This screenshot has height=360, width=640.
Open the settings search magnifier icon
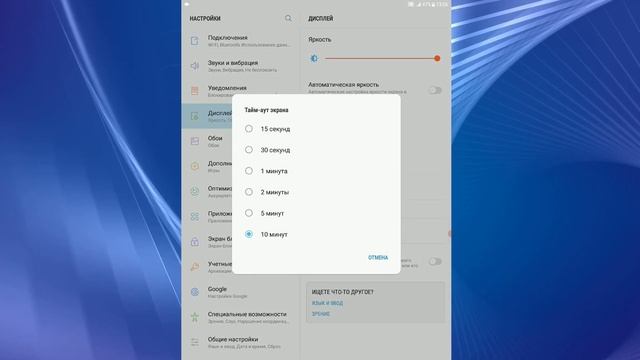(288, 18)
